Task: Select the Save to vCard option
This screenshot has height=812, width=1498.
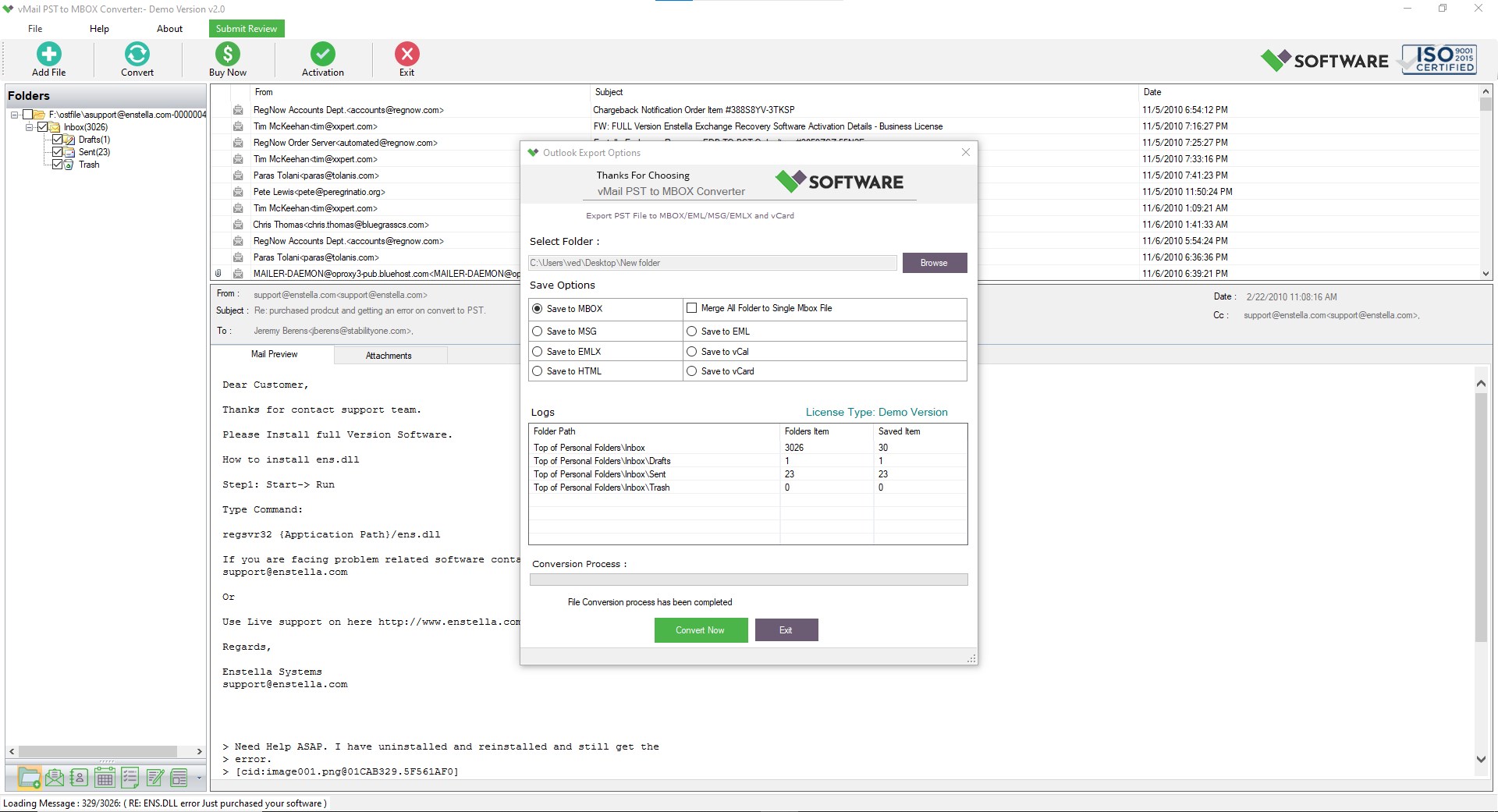Action: [x=692, y=371]
